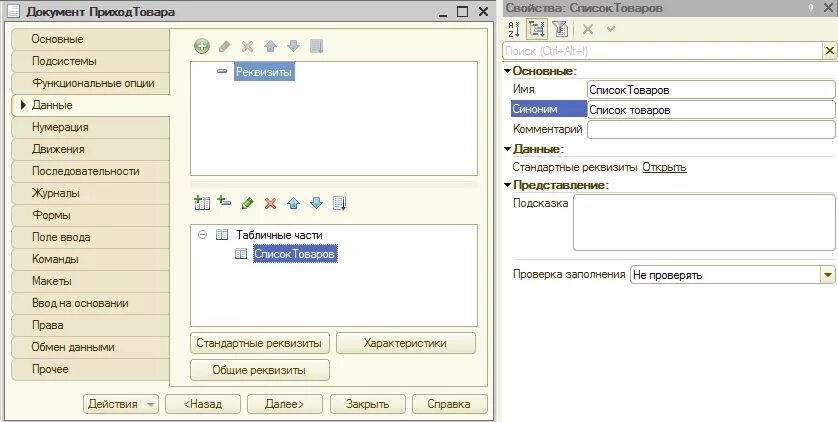Click the properties search box
This screenshot has height=422, width=838.
click(663, 51)
